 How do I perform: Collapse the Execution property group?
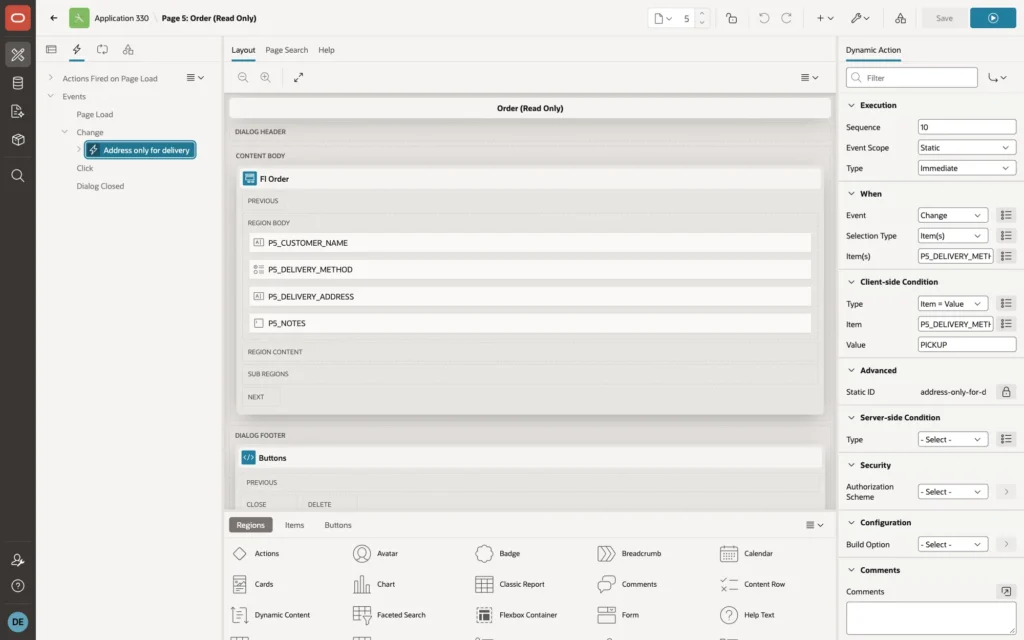[x=851, y=105]
